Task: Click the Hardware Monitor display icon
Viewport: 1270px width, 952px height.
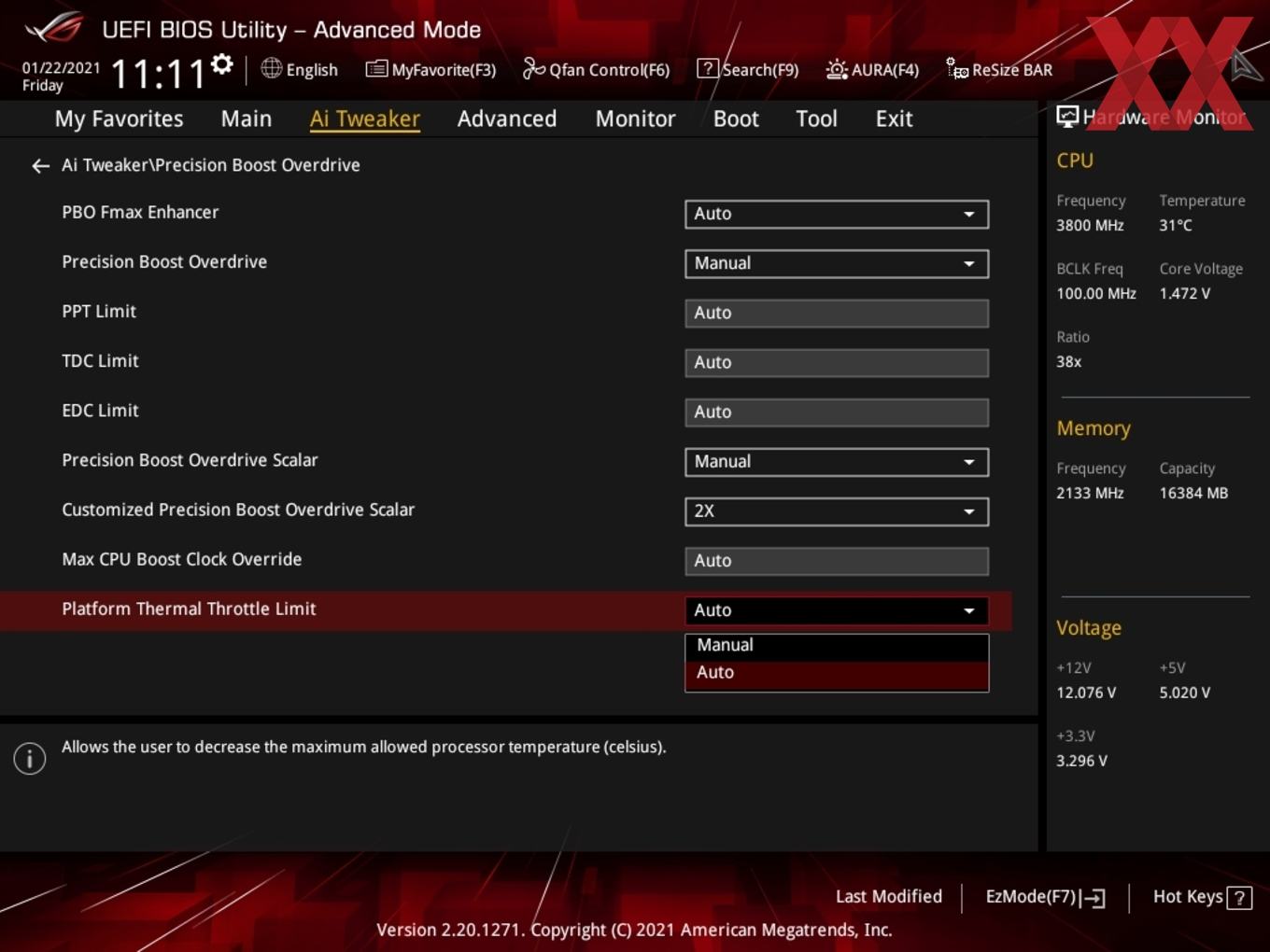Action: click(1067, 116)
